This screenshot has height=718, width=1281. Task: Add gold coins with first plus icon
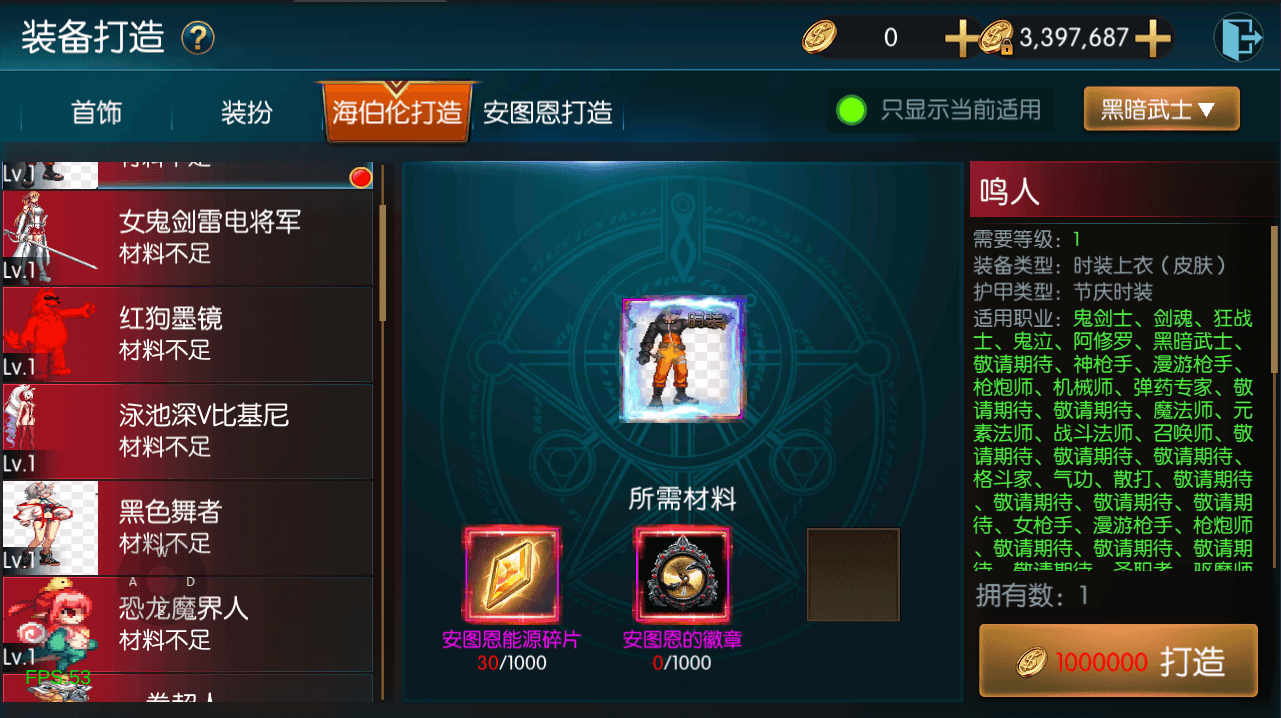click(962, 39)
